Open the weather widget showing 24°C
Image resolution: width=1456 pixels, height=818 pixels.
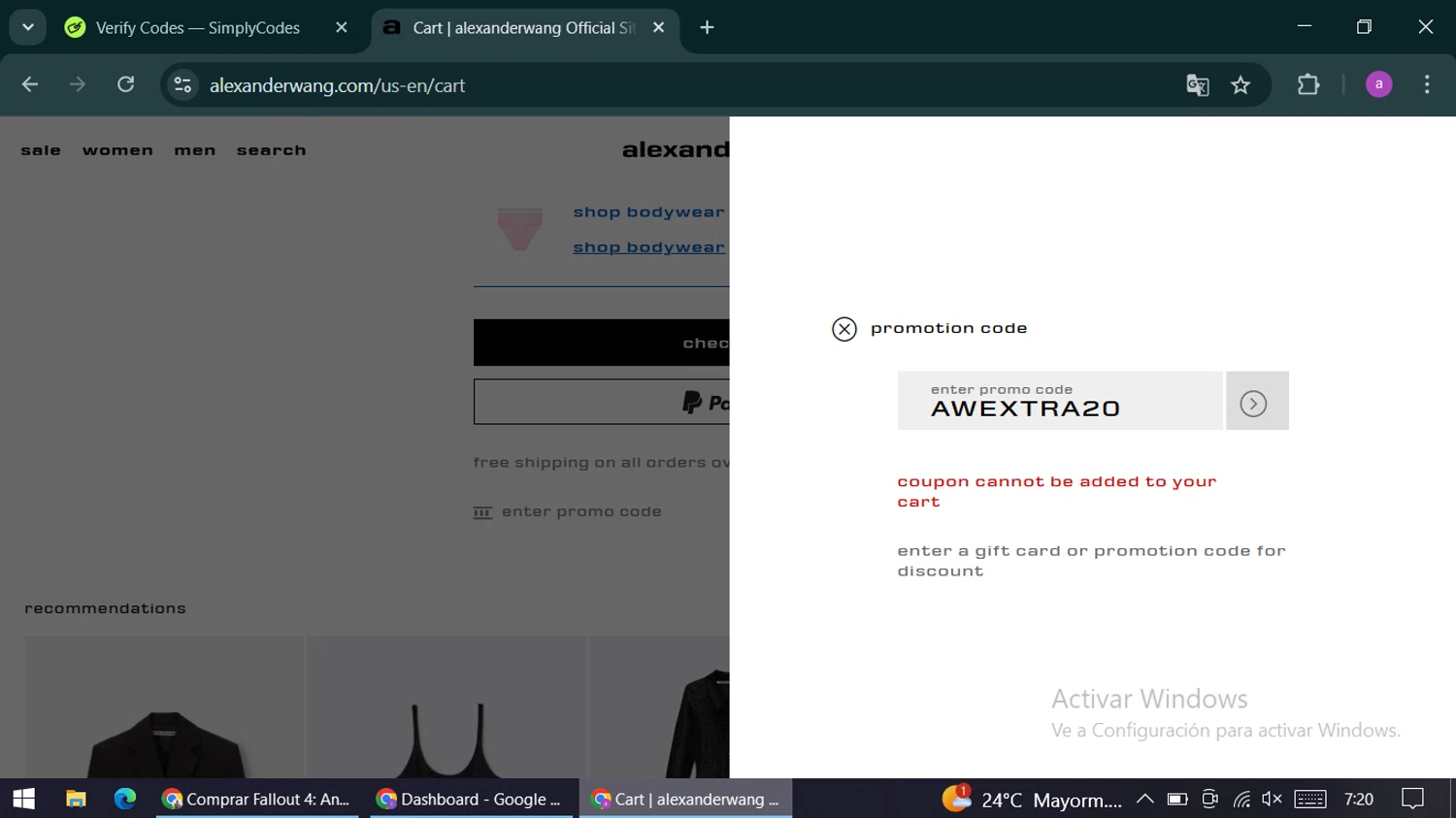(x=1032, y=799)
